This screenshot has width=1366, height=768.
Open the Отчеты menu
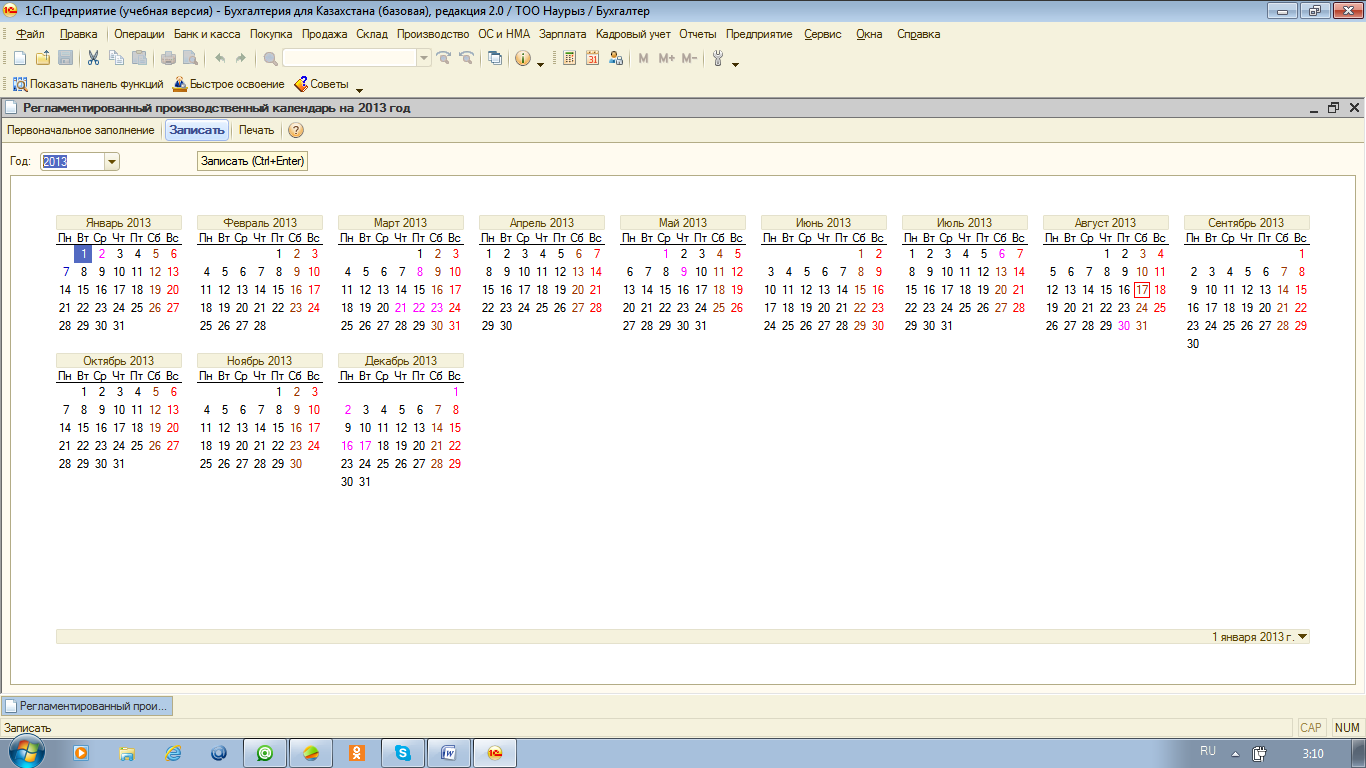698,34
